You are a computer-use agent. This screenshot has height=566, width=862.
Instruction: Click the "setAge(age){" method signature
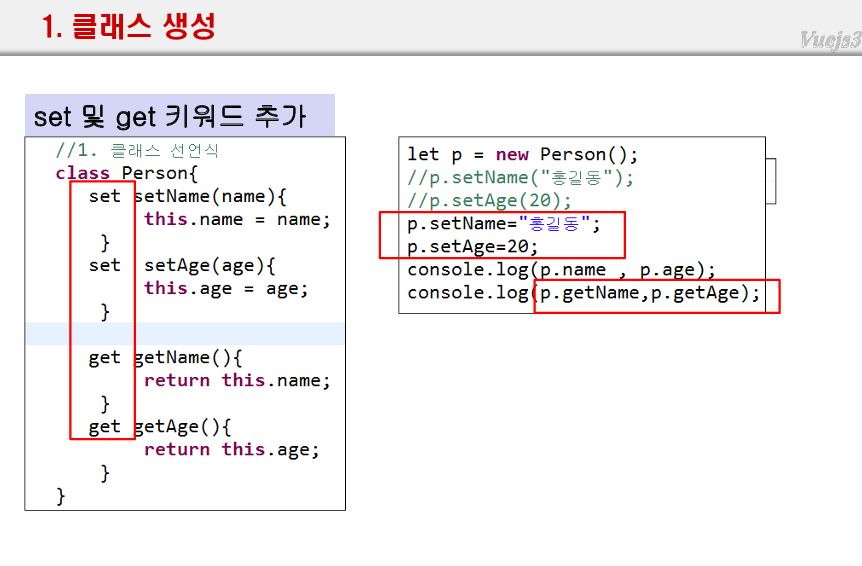(x=209, y=266)
